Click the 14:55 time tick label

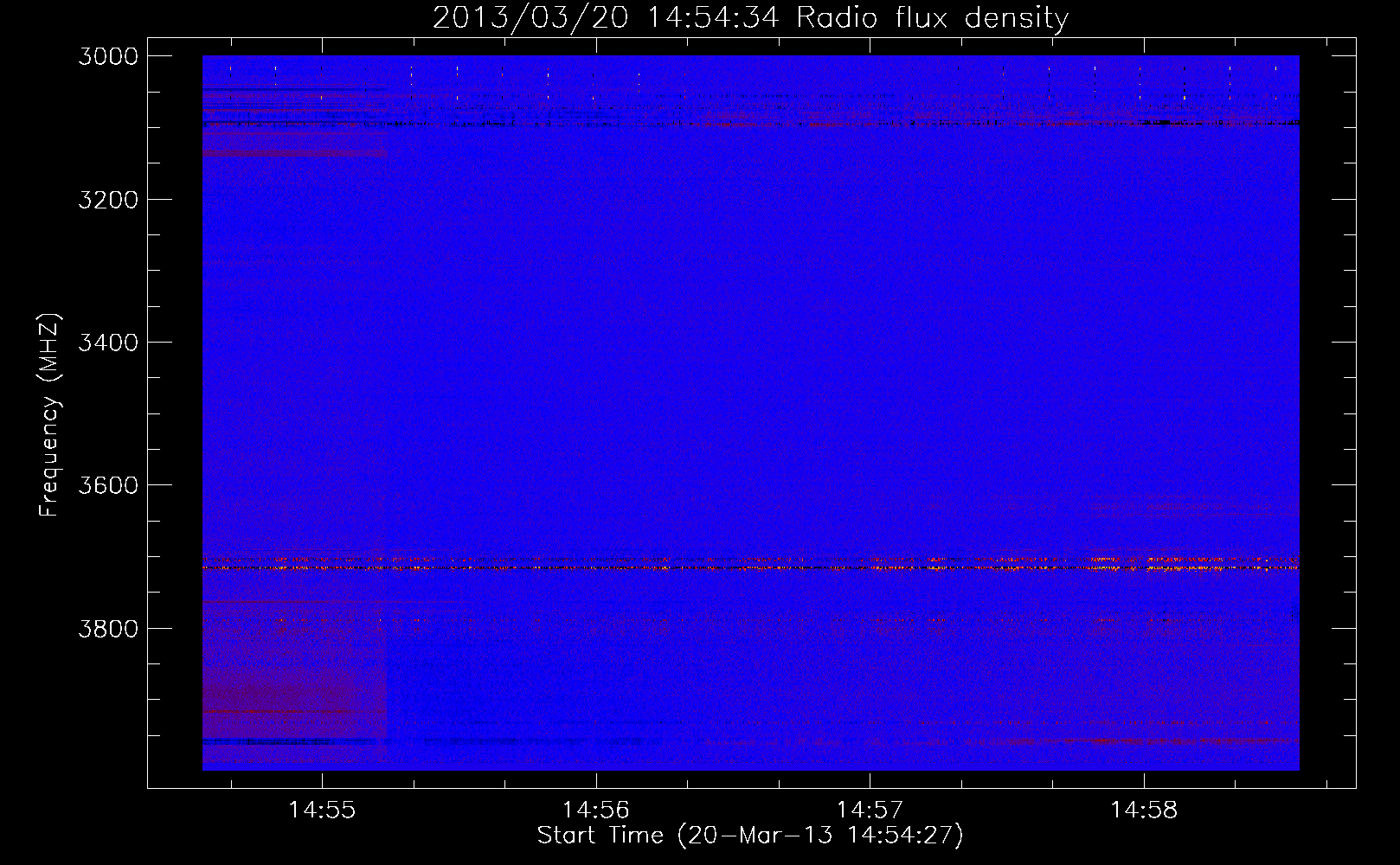tap(322, 811)
